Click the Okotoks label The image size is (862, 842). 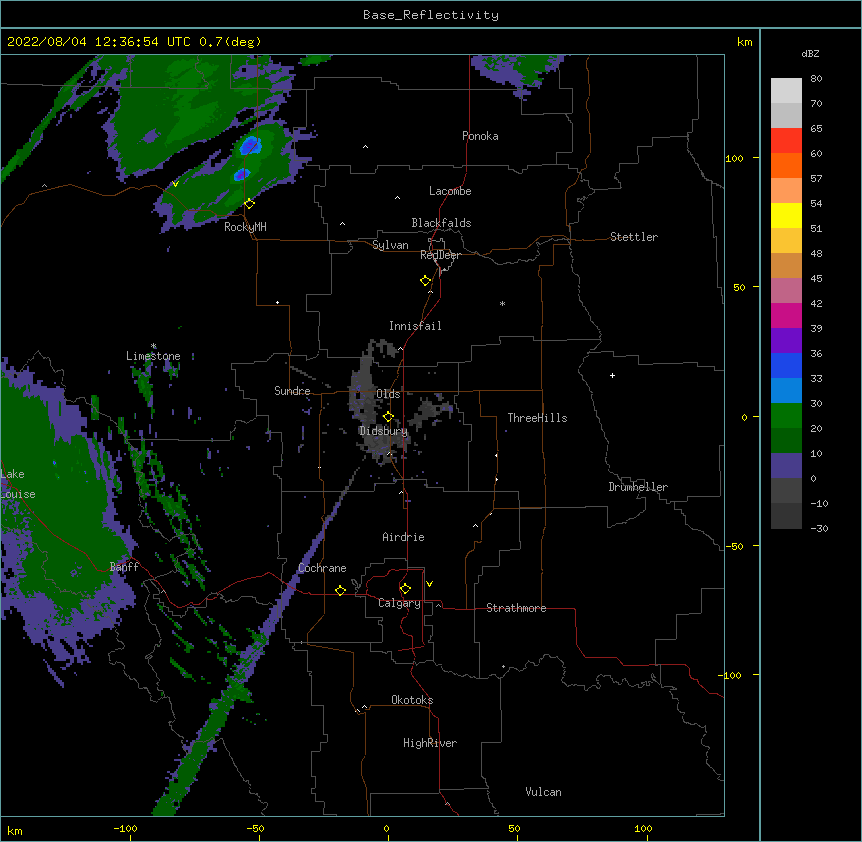coord(412,700)
